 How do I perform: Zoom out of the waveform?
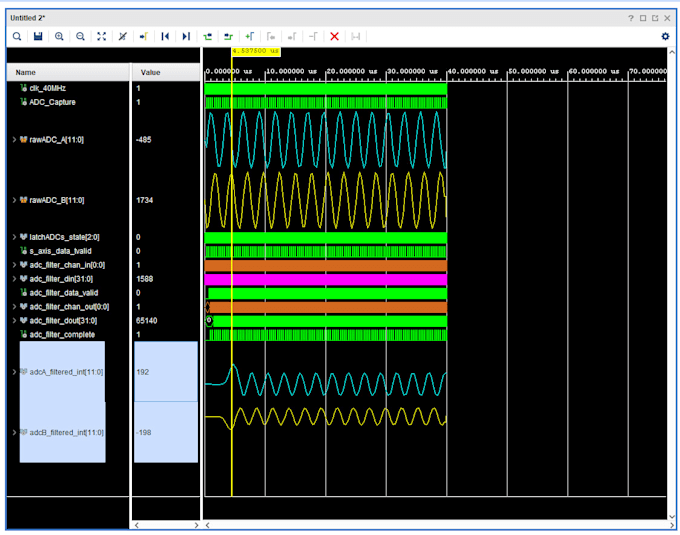pyautogui.click(x=80, y=36)
